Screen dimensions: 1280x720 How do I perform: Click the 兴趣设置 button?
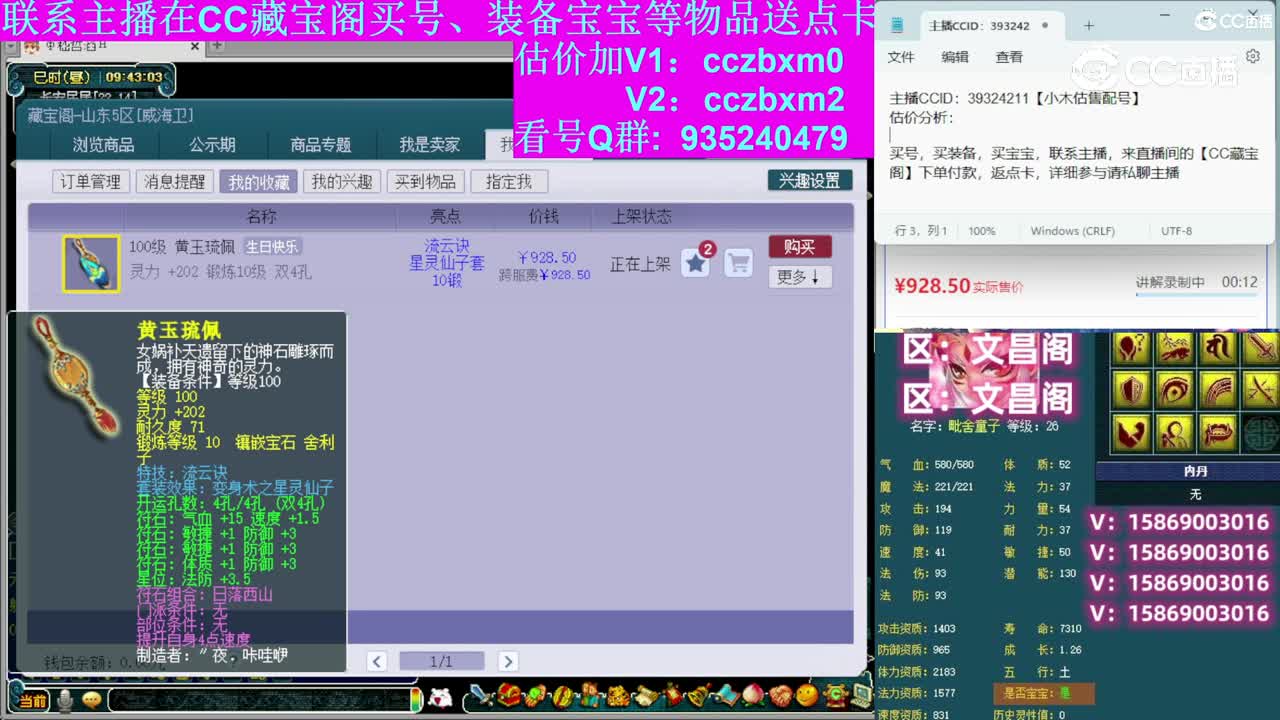[810, 180]
